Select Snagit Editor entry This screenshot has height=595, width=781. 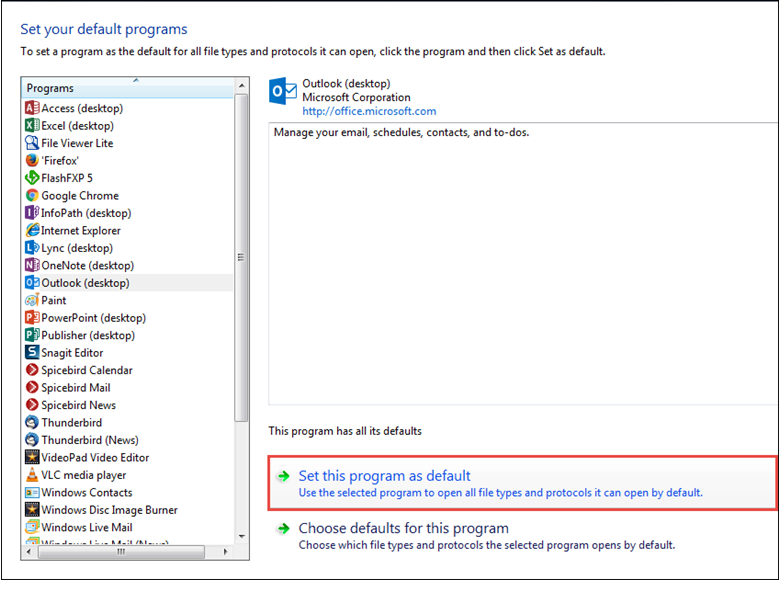(72, 352)
